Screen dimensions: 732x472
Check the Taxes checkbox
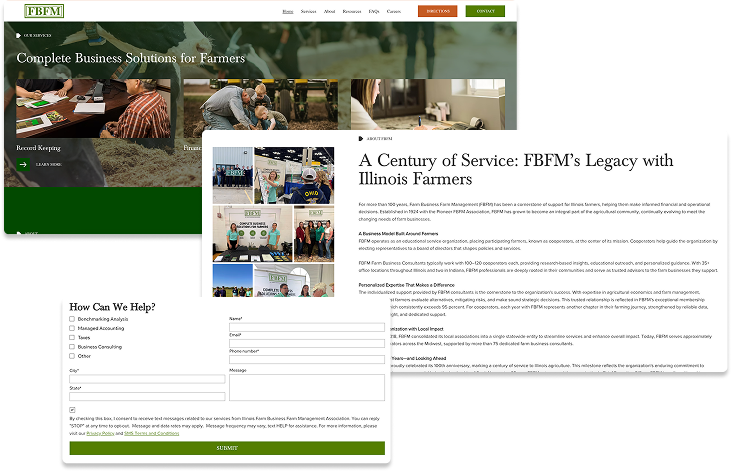coord(72,337)
